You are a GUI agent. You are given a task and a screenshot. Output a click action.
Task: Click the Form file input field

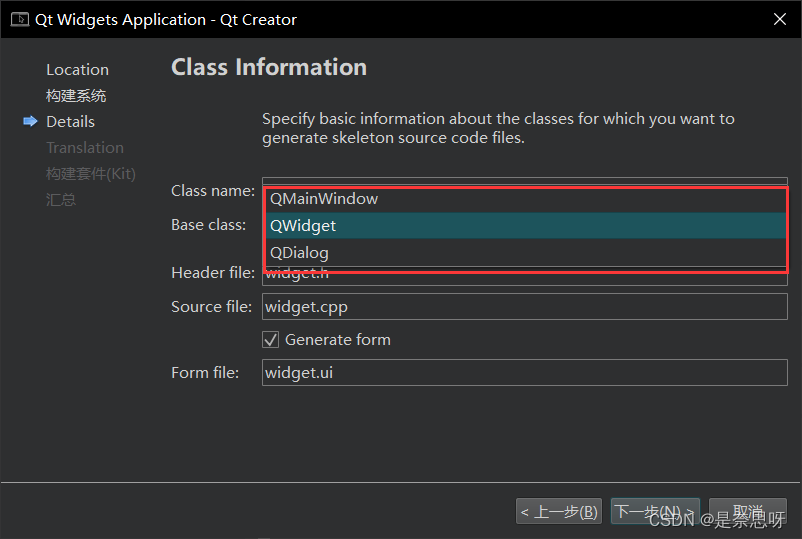[525, 372]
